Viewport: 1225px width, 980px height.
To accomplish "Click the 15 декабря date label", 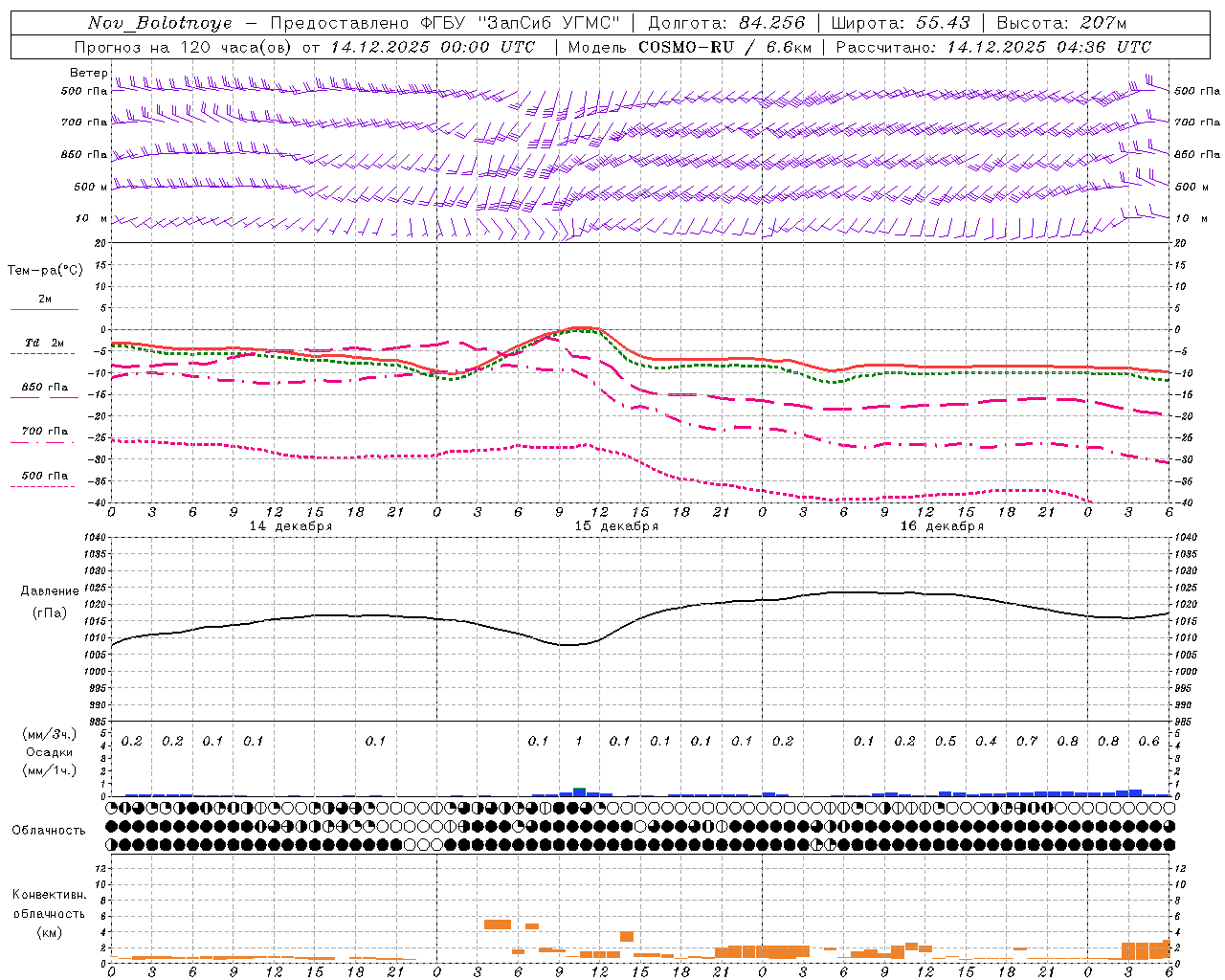I will 616,526.
